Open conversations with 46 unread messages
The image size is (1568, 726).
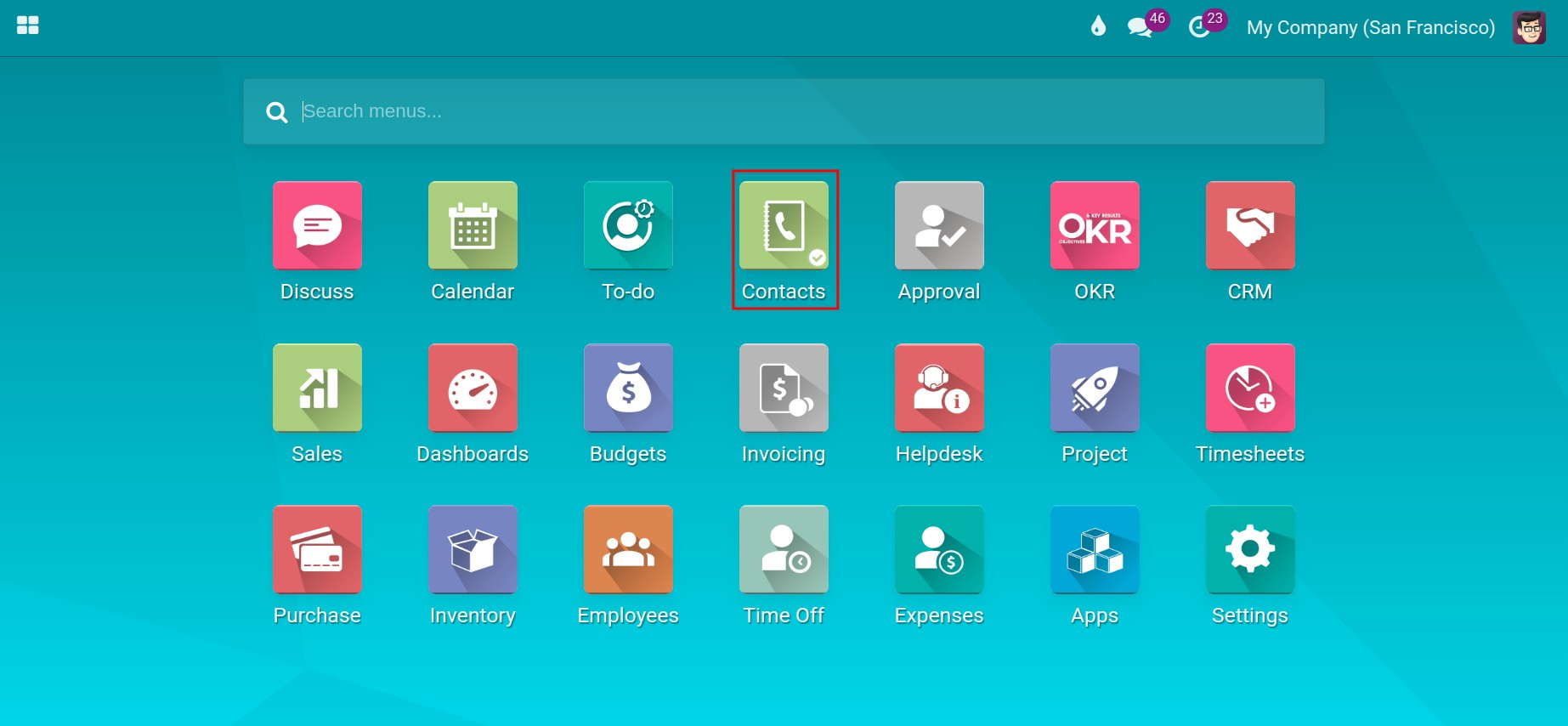1147,25
